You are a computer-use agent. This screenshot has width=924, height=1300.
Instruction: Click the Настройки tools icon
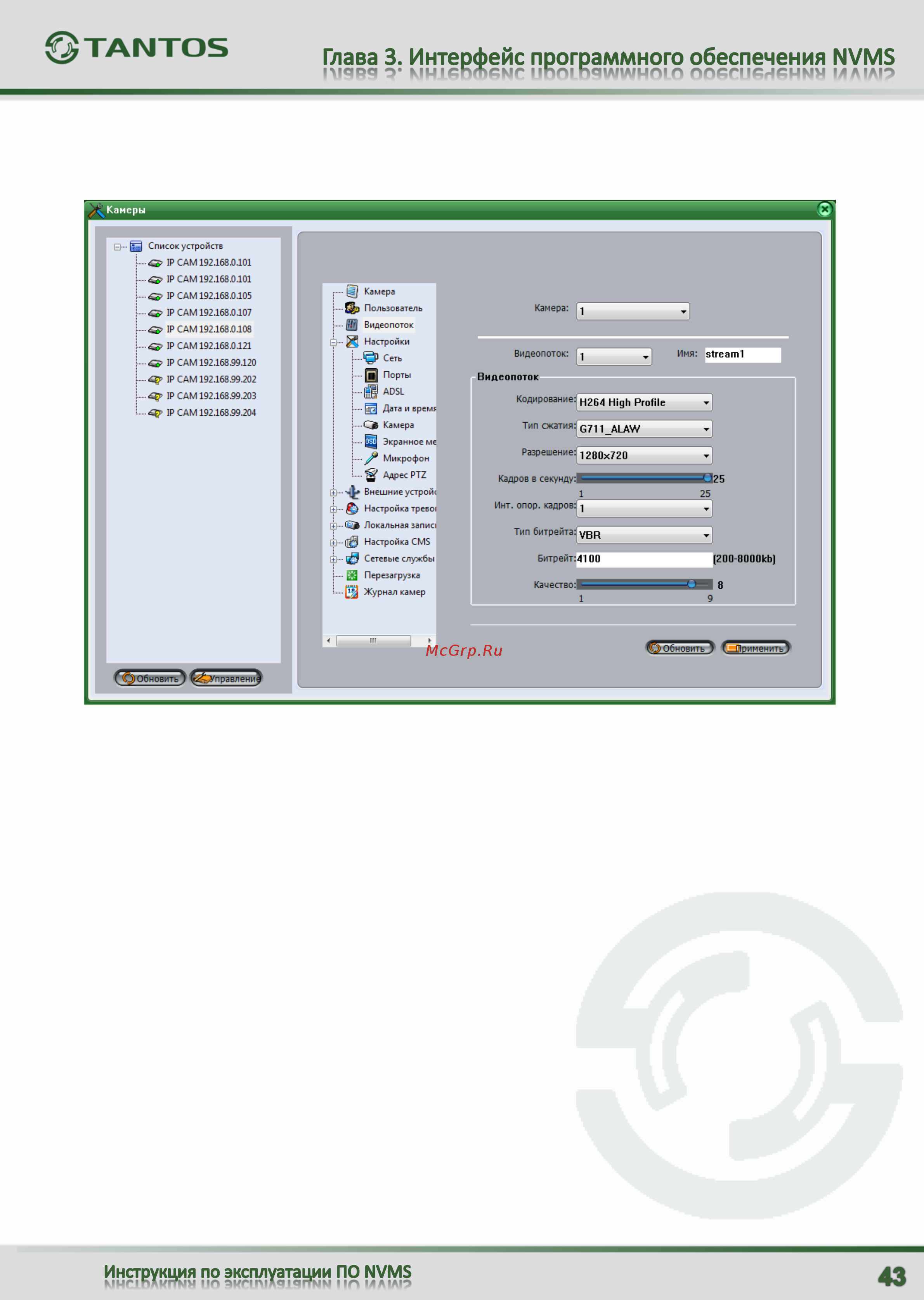pos(352,341)
